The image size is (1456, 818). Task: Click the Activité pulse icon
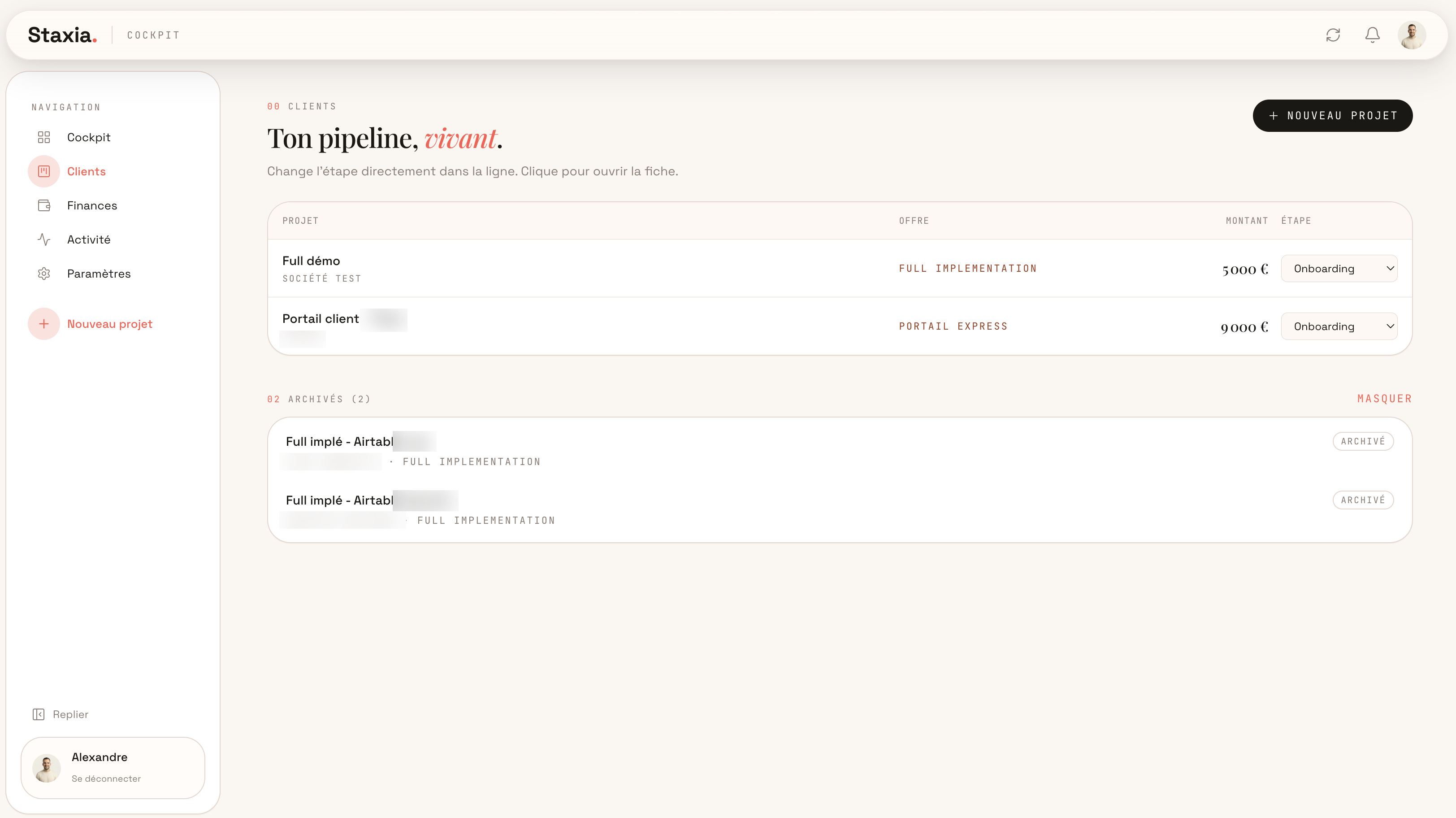pyautogui.click(x=44, y=239)
